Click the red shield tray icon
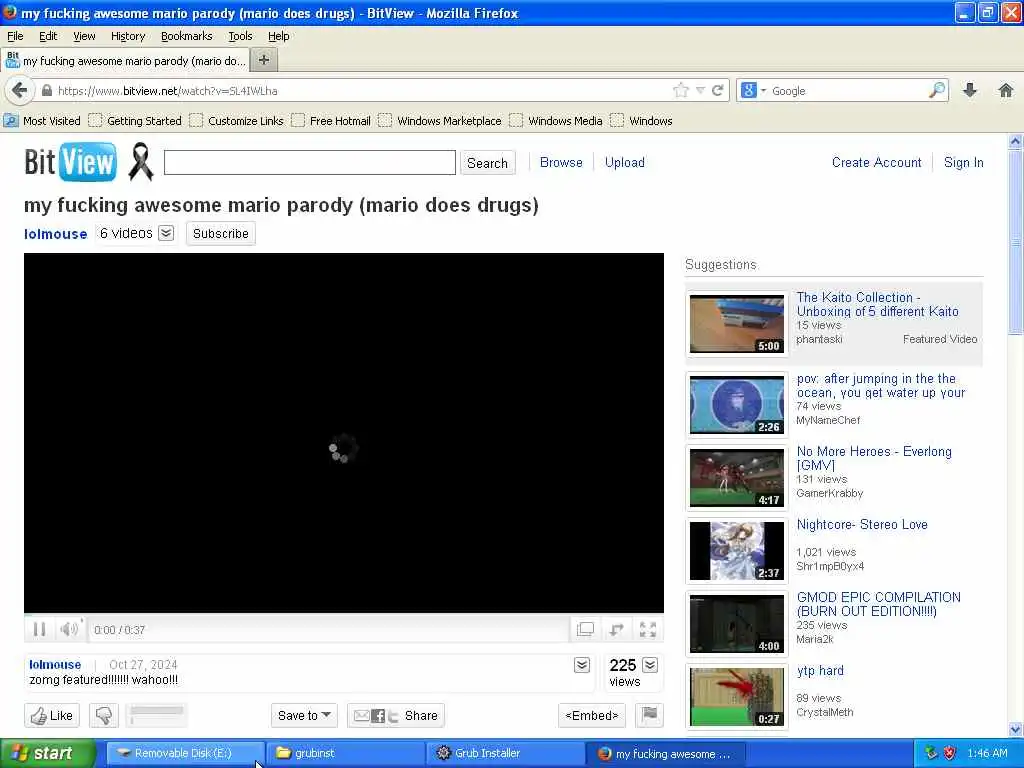This screenshot has width=1024, height=768. pos(950,753)
